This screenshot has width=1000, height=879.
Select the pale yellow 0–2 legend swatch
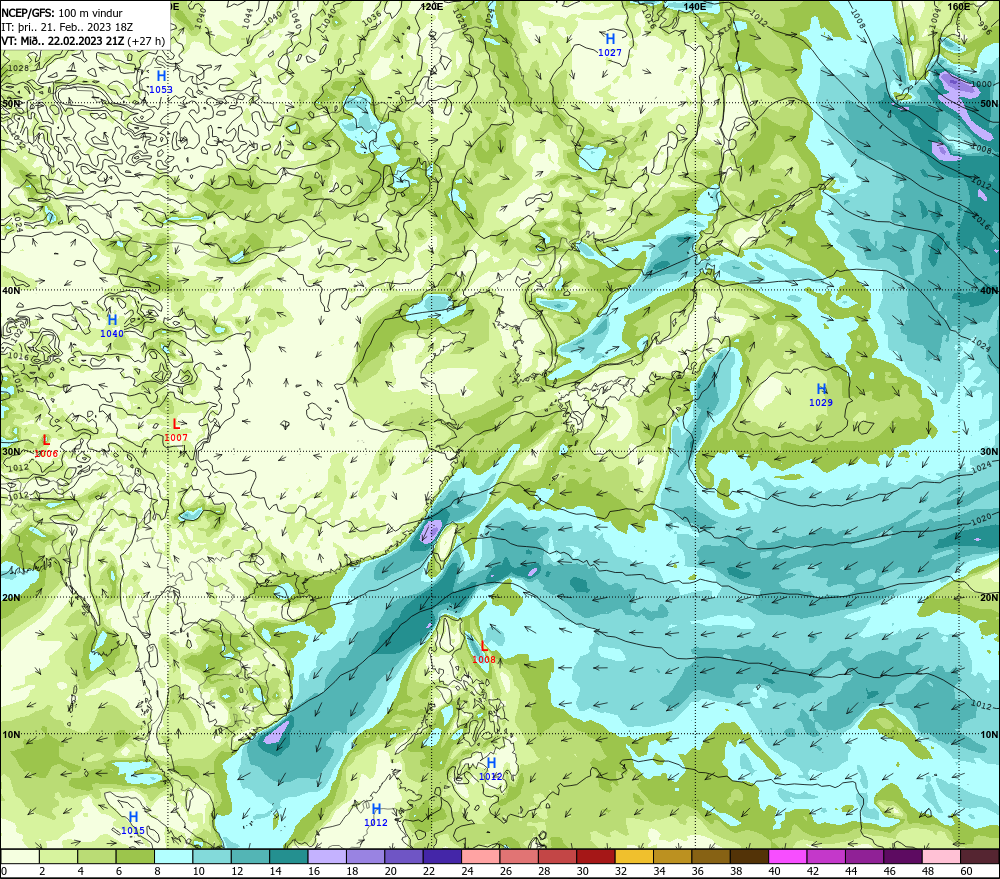point(20,857)
